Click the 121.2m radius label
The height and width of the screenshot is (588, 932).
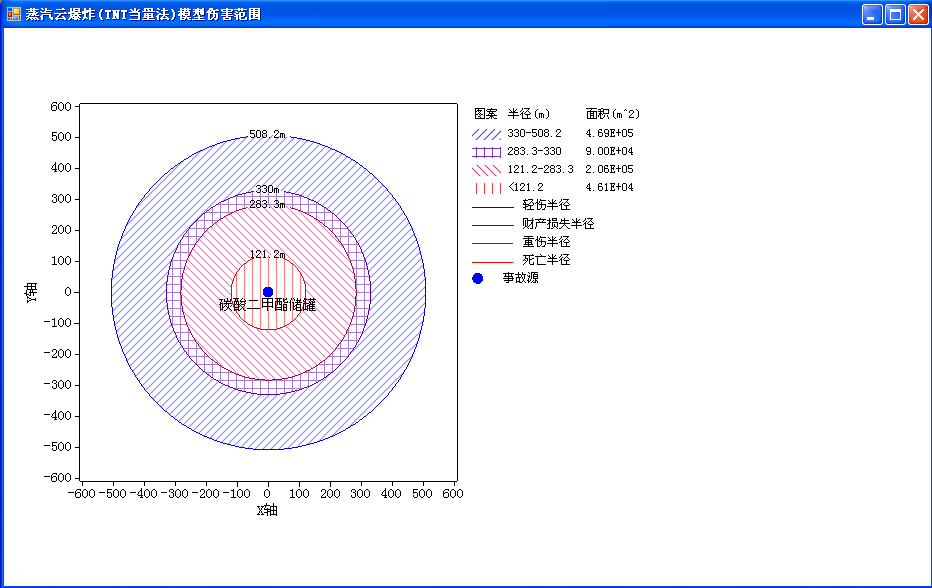267,254
